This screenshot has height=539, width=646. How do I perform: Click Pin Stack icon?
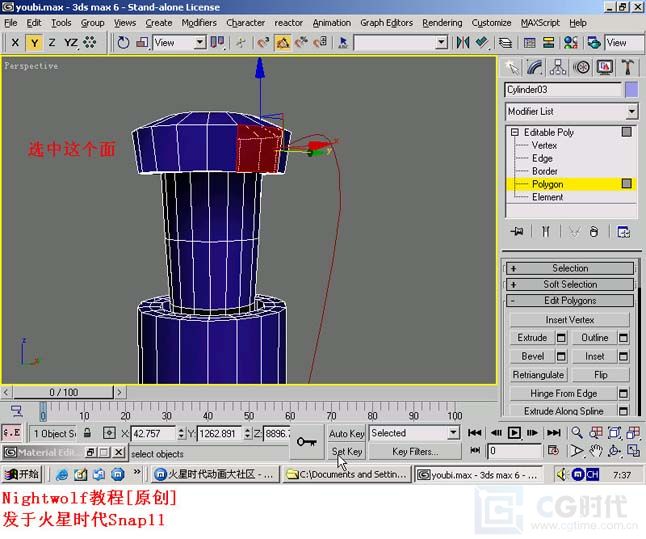[517, 232]
